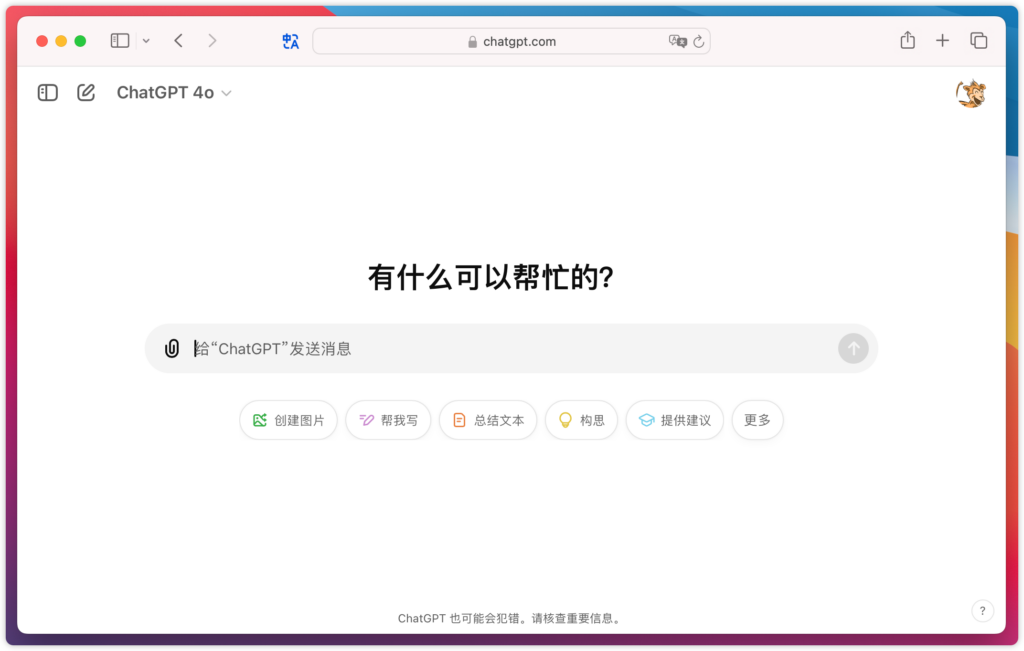1024x651 pixels.
Task: Open the user profile avatar menu
Action: click(x=970, y=94)
